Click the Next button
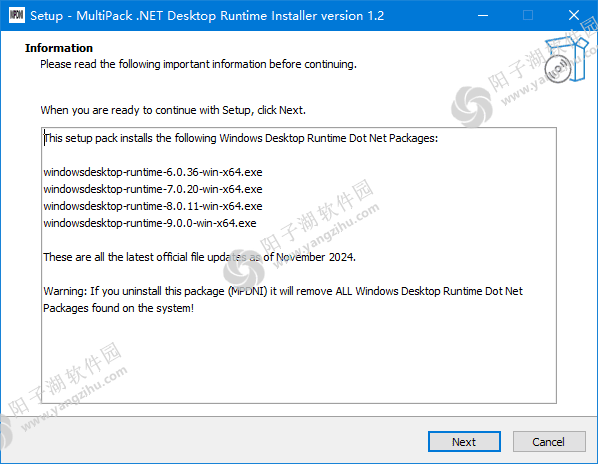This screenshot has width=598, height=464. pyautogui.click(x=464, y=442)
